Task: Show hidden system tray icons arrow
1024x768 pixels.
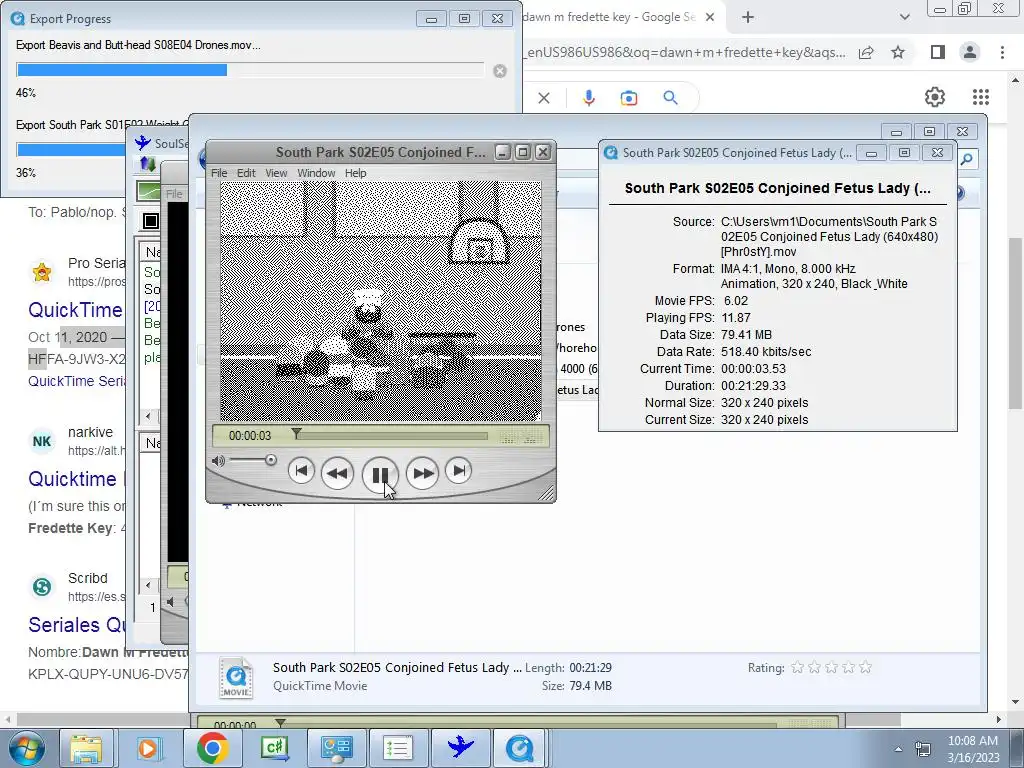Action: 898,749
